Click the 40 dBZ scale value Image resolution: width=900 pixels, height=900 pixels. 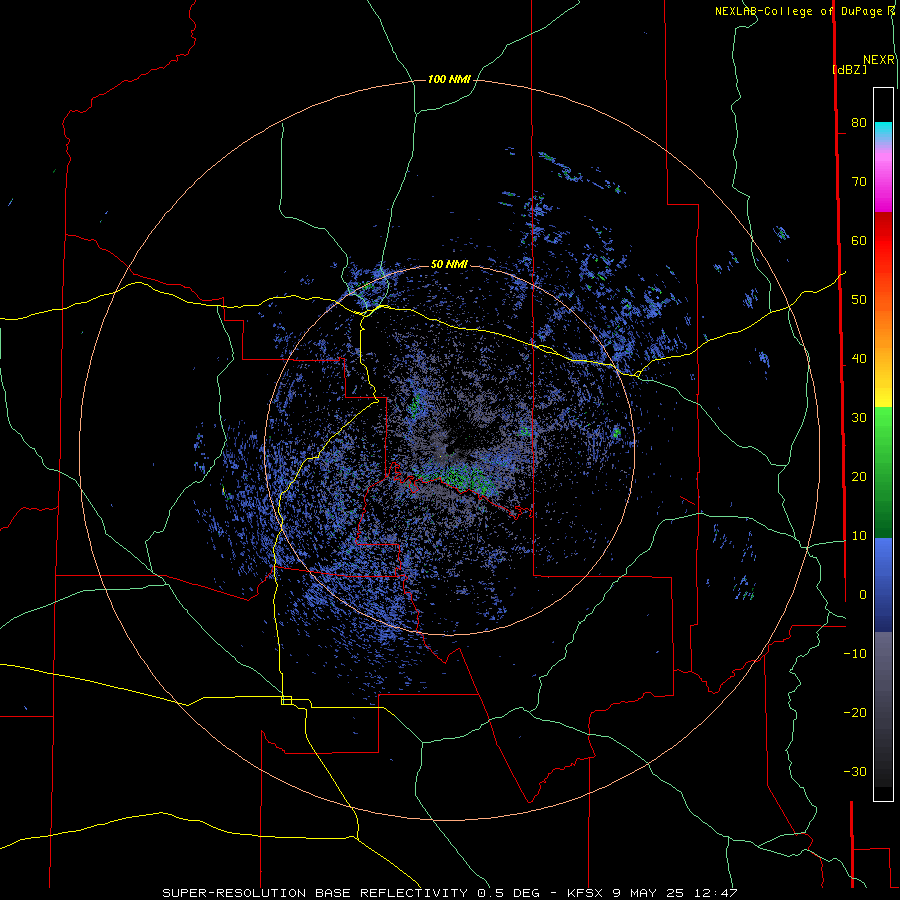tap(859, 359)
